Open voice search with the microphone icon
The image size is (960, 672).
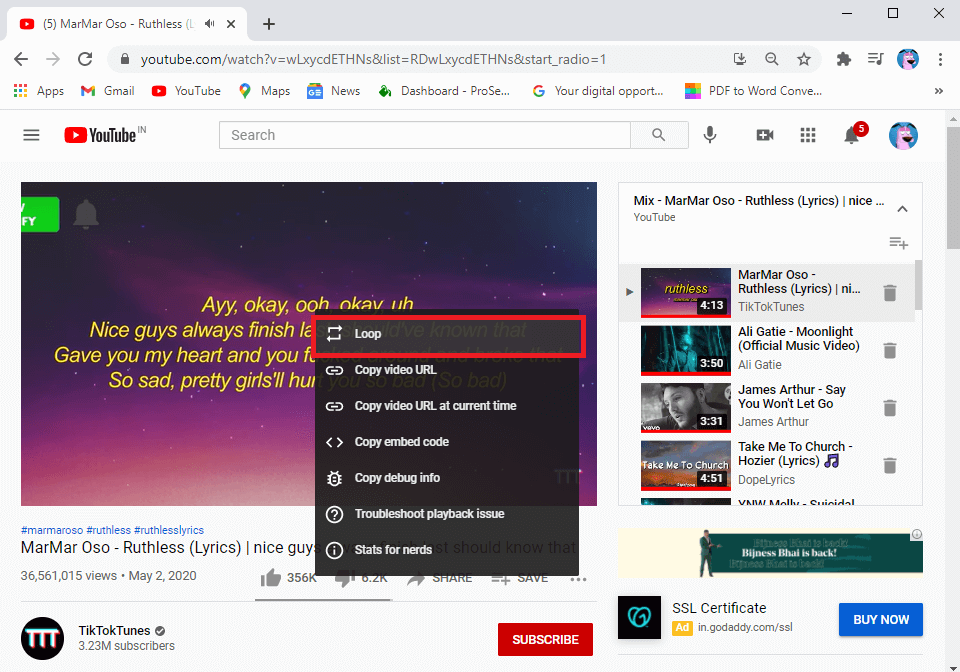710,135
